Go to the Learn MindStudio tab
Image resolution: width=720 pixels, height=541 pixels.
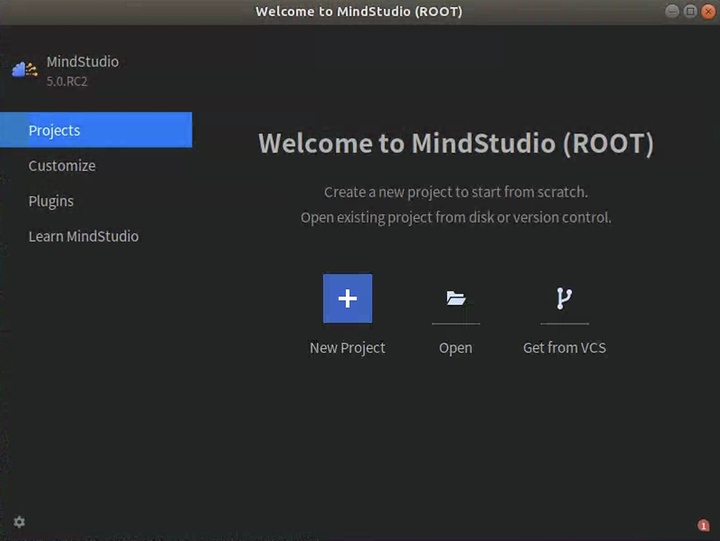pyautogui.click(x=83, y=237)
